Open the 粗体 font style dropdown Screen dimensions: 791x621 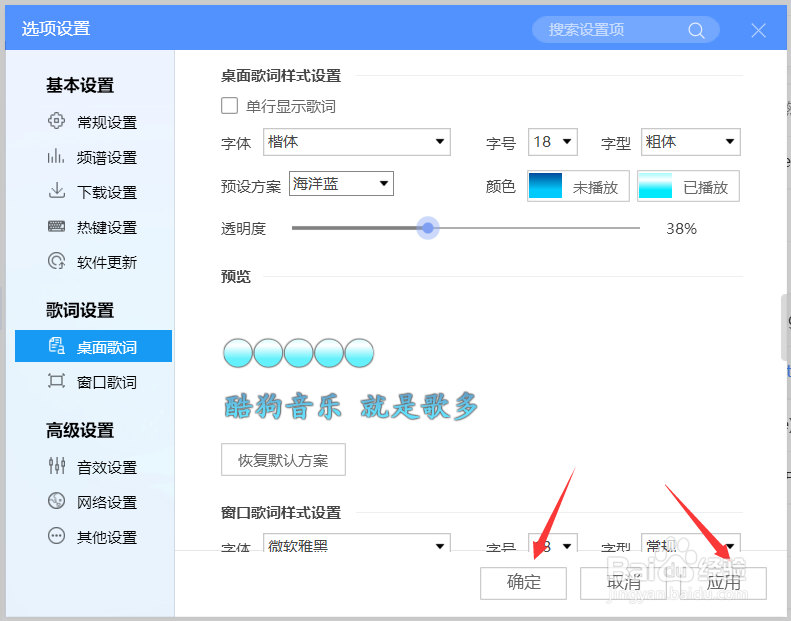pos(691,142)
